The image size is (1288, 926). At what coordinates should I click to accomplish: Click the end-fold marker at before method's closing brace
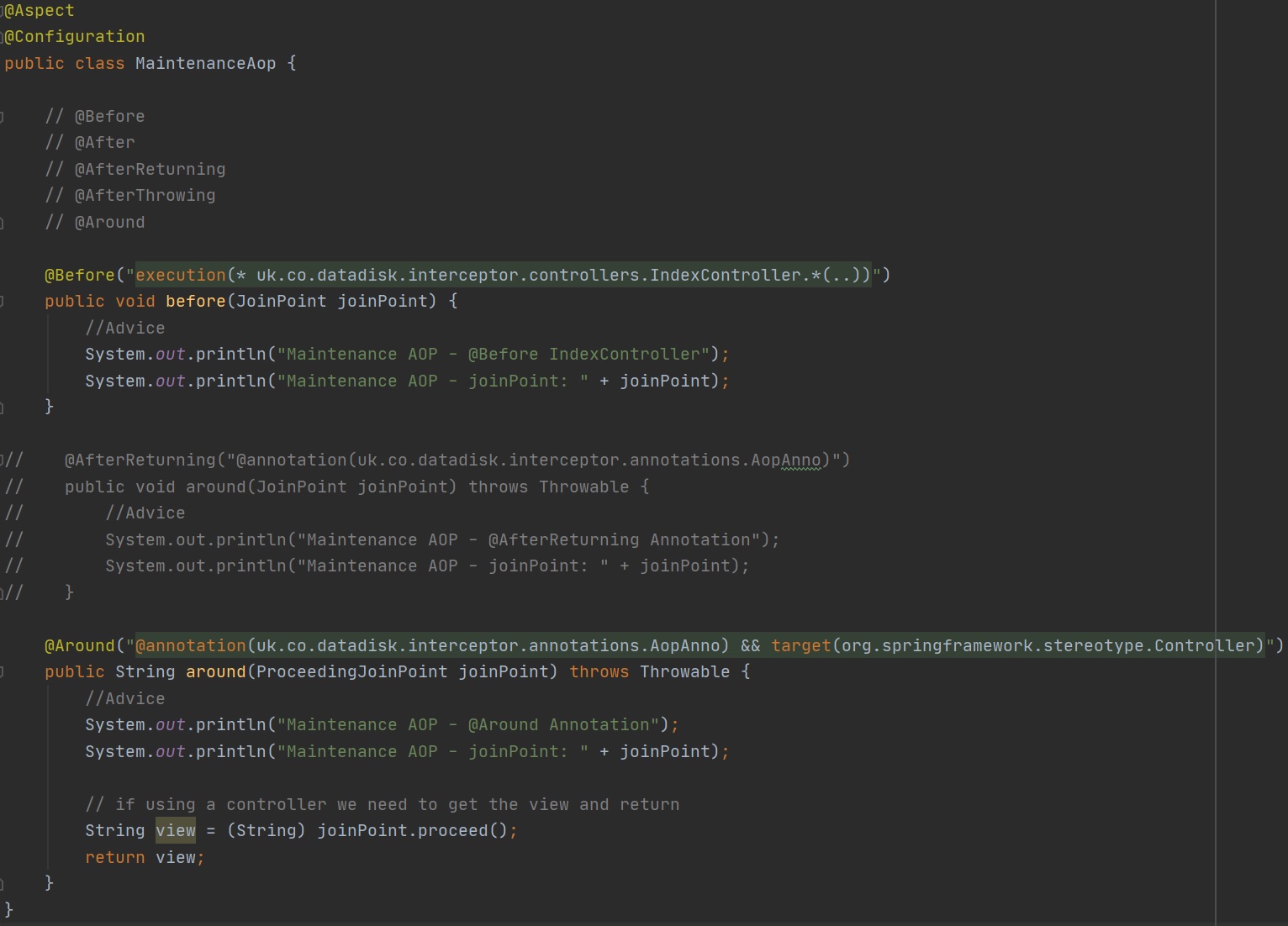tap(3, 408)
